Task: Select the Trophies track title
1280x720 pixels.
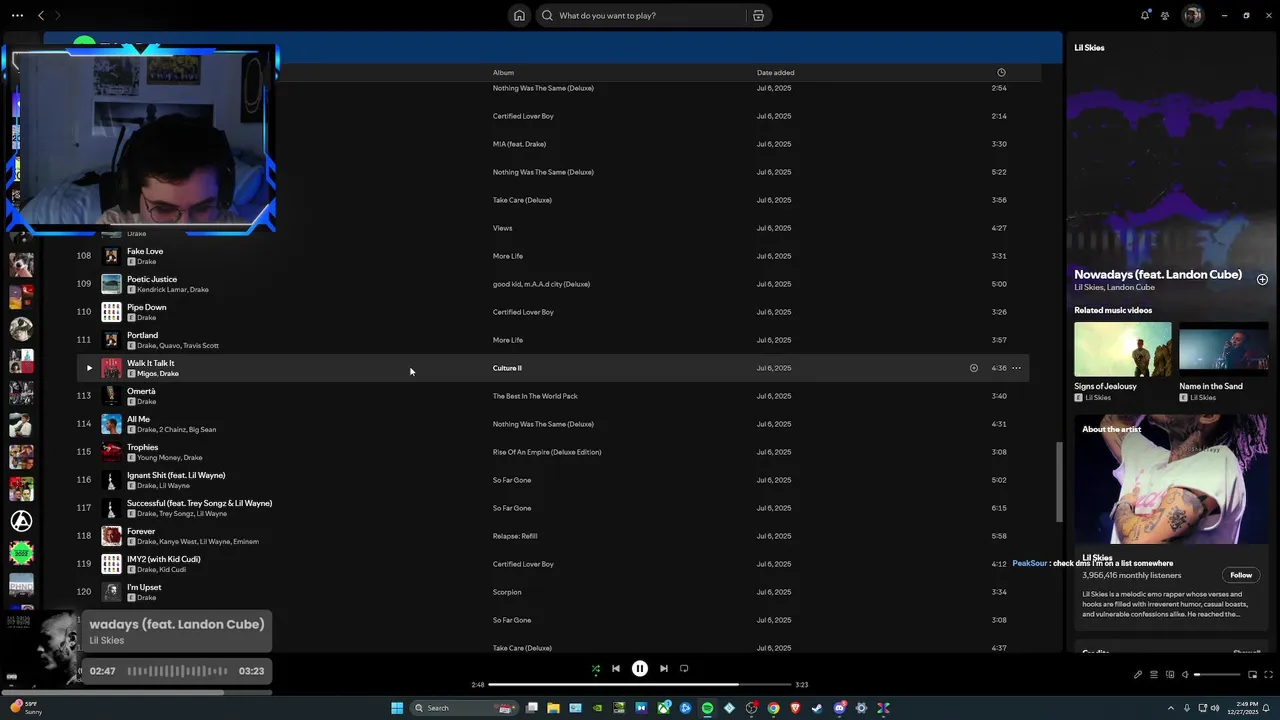Action: click(142, 447)
